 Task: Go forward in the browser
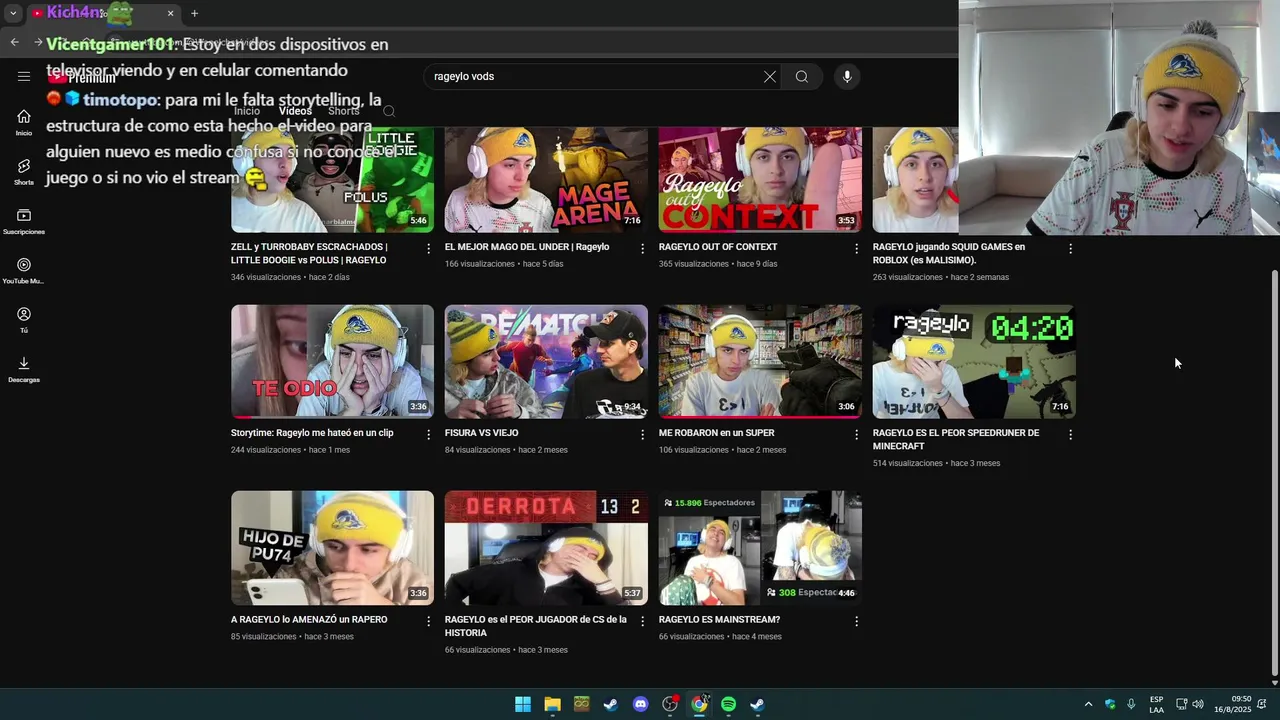38,42
